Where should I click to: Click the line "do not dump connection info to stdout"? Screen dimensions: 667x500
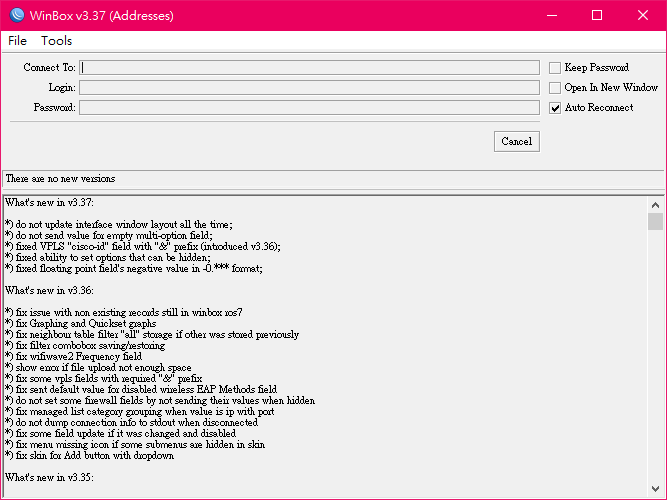click(131, 423)
